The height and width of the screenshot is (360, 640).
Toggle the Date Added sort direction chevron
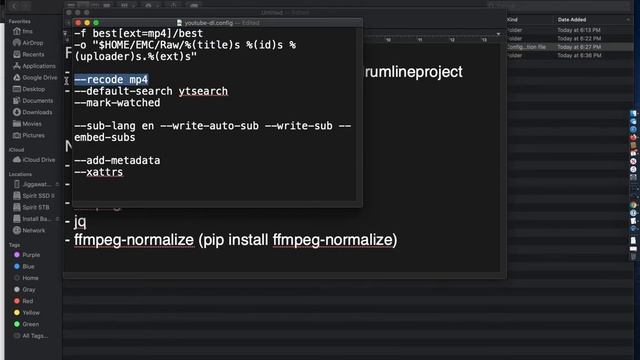[x=628, y=20]
